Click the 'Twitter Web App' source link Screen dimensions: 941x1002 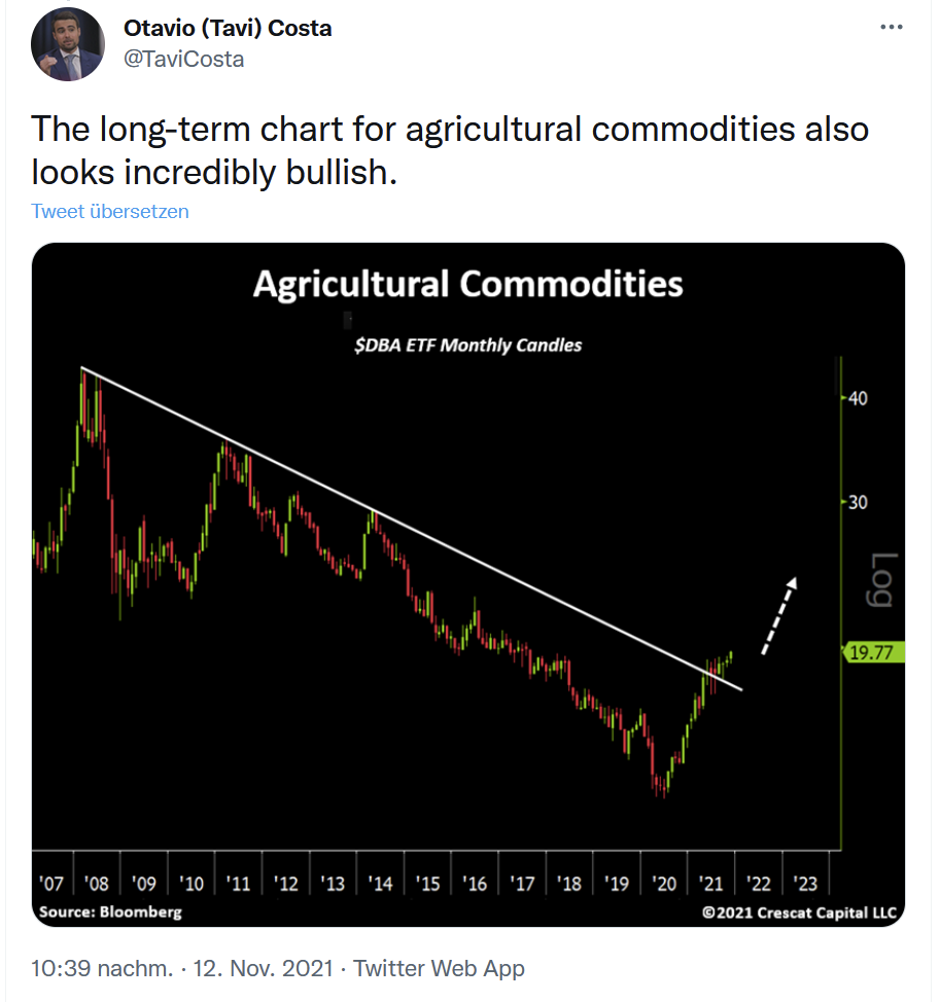coord(439,967)
